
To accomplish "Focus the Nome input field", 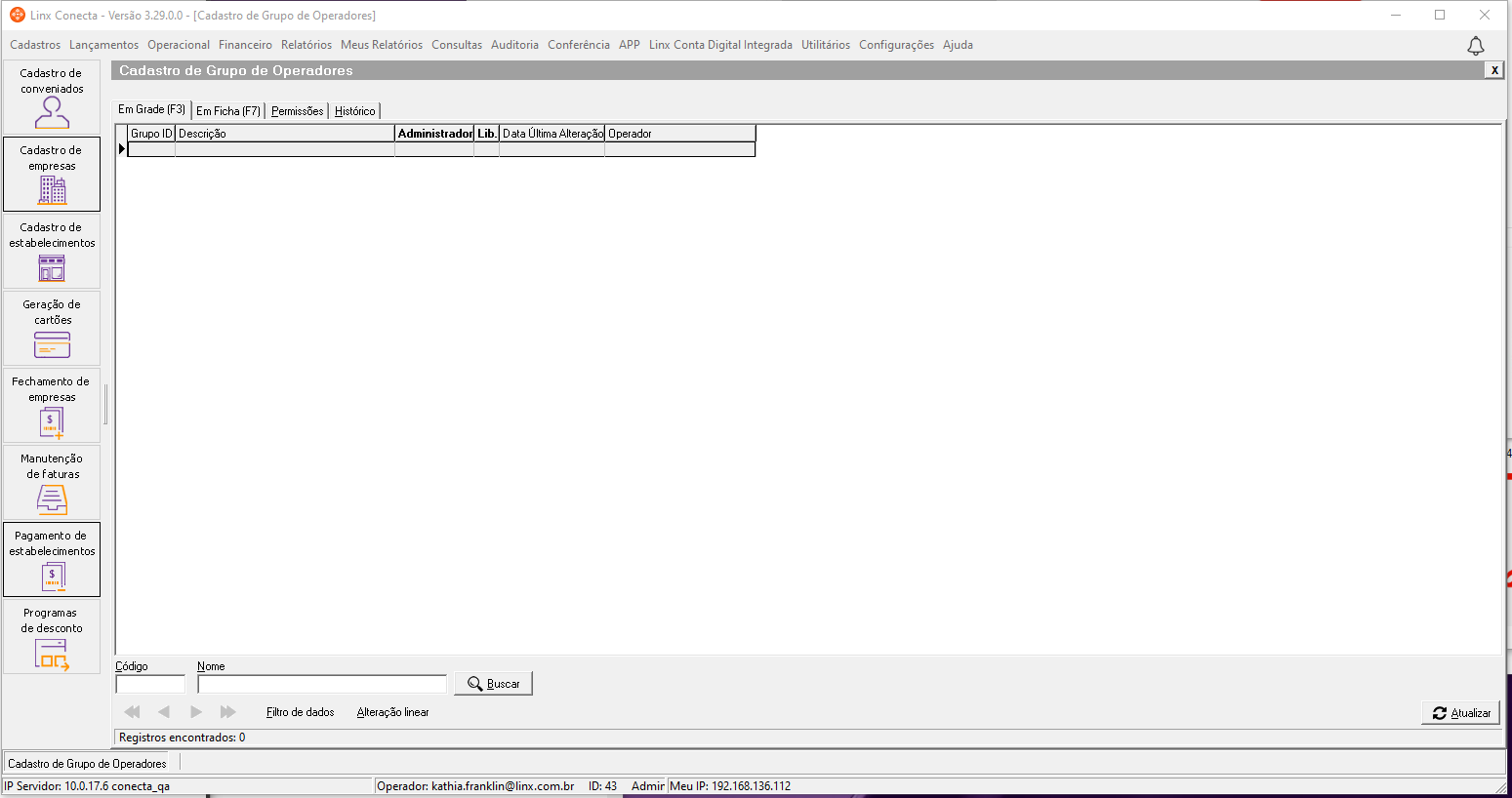I will click(x=322, y=684).
